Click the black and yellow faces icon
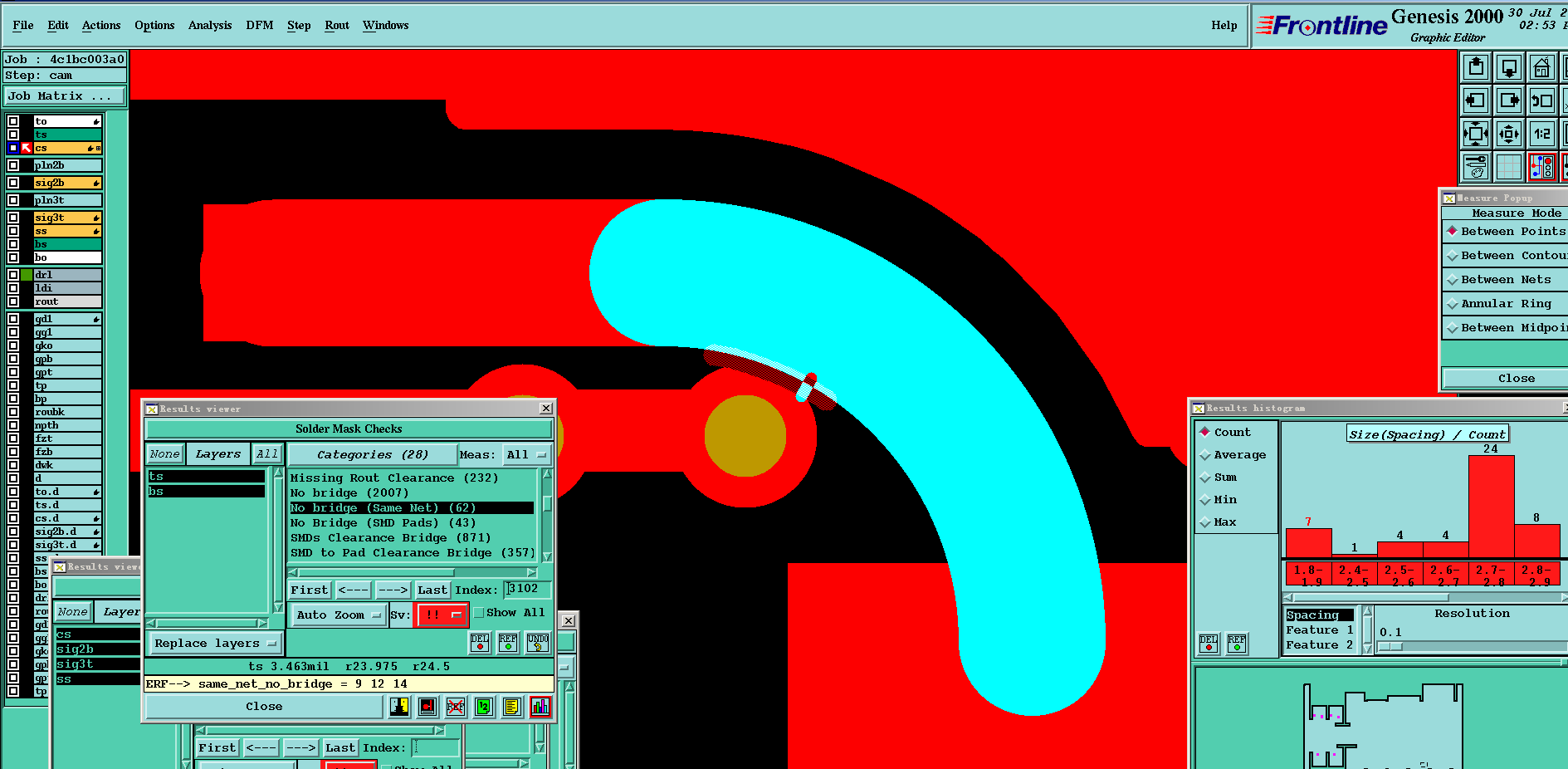1568x769 pixels. click(399, 707)
